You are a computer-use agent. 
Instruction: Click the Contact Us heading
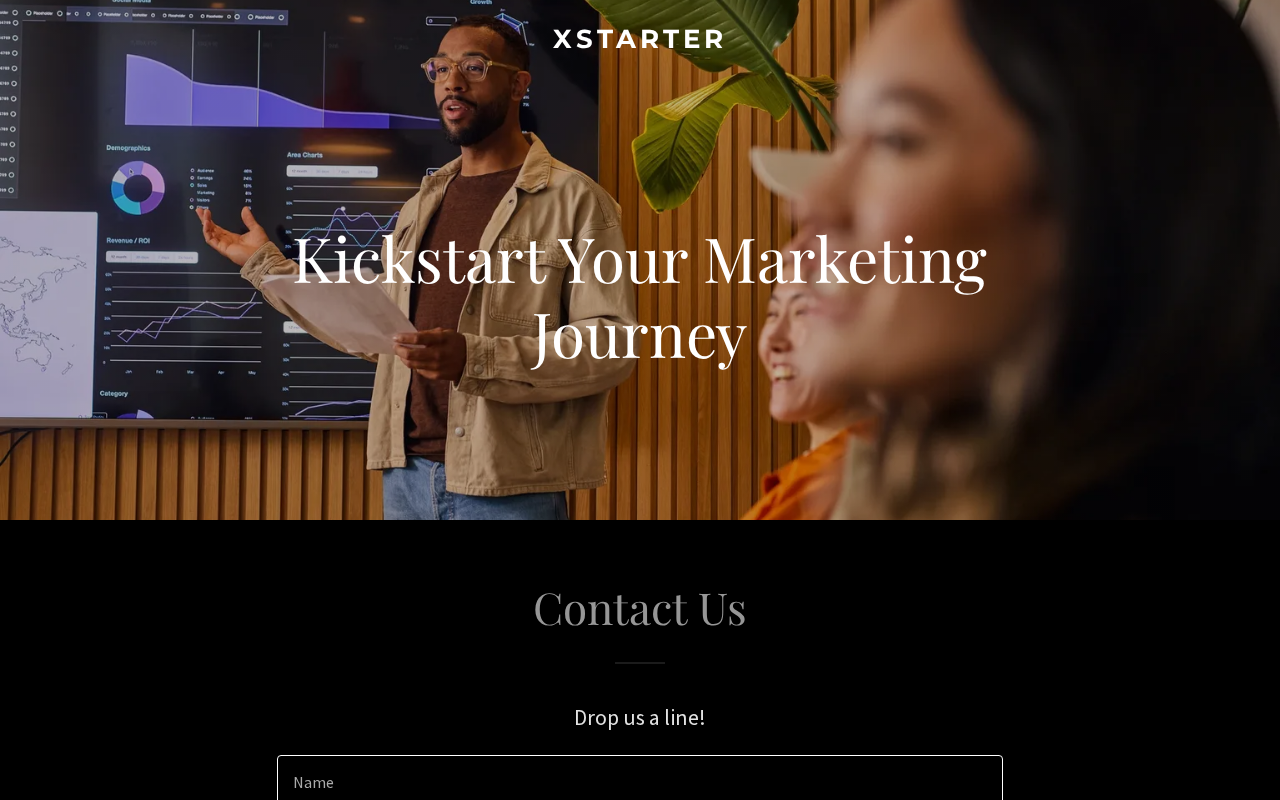pos(640,608)
